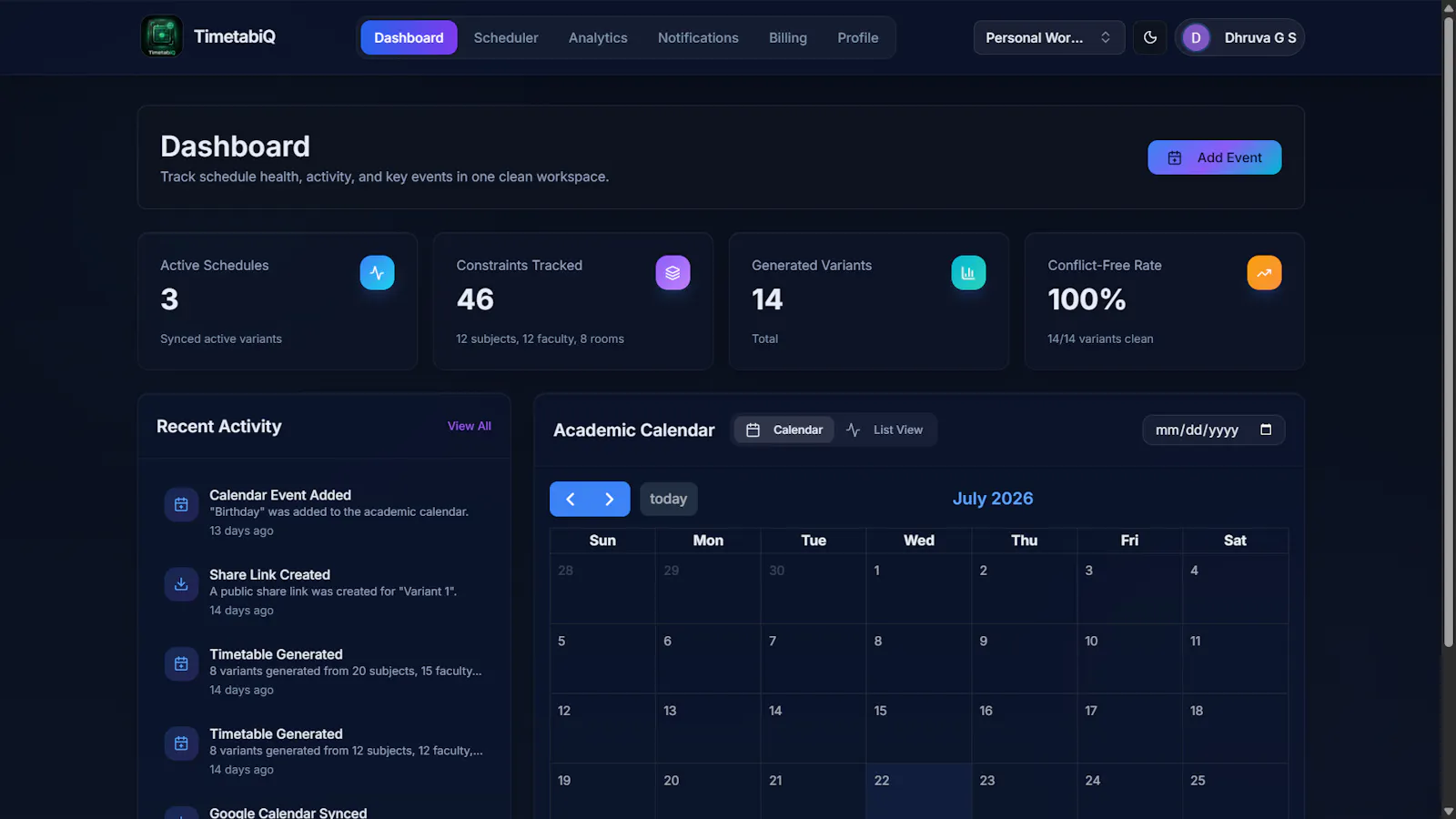Open Scheduler tab
The width and height of the screenshot is (1456, 819).
(506, 37)
